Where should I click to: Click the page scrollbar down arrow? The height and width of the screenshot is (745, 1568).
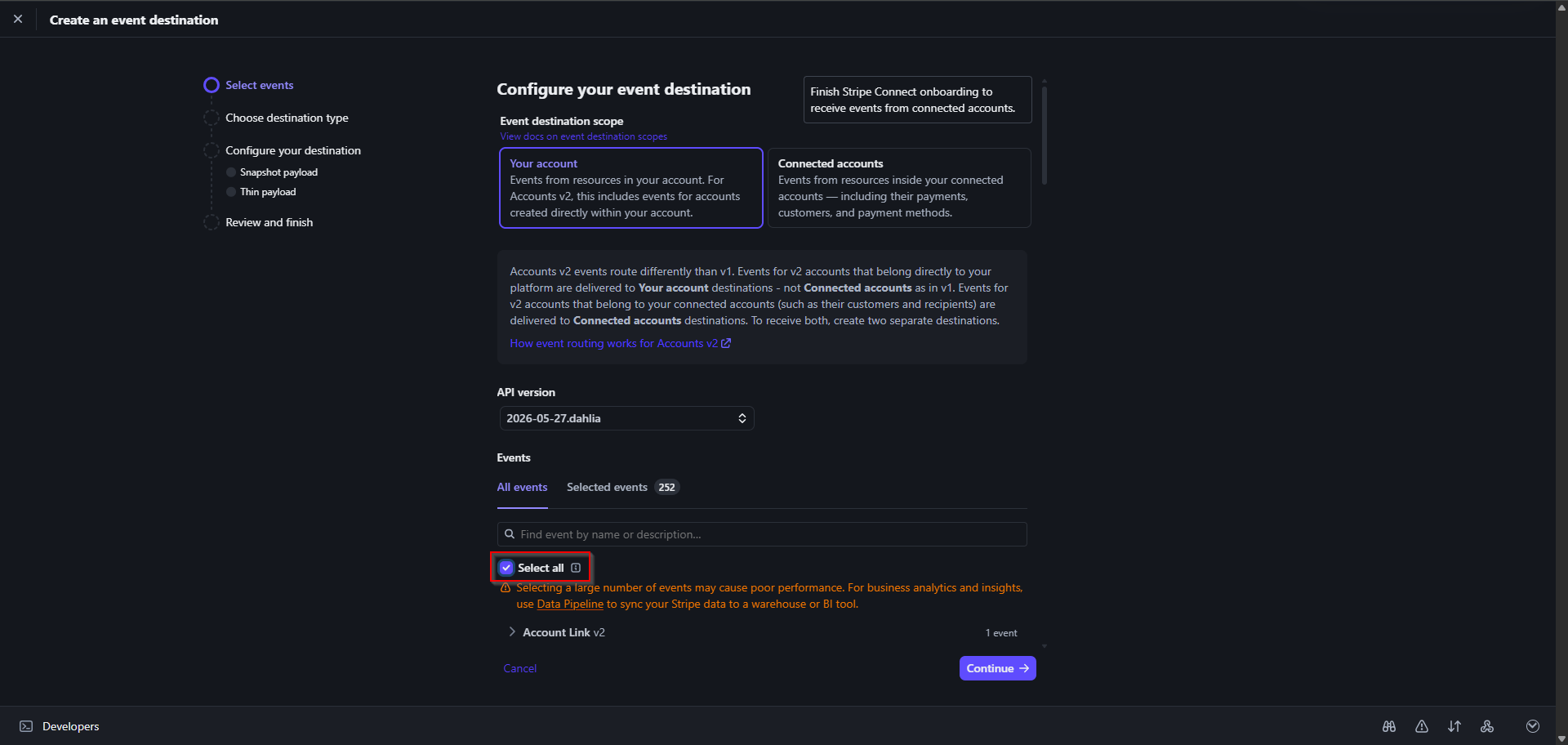[x=1561, y=738]
